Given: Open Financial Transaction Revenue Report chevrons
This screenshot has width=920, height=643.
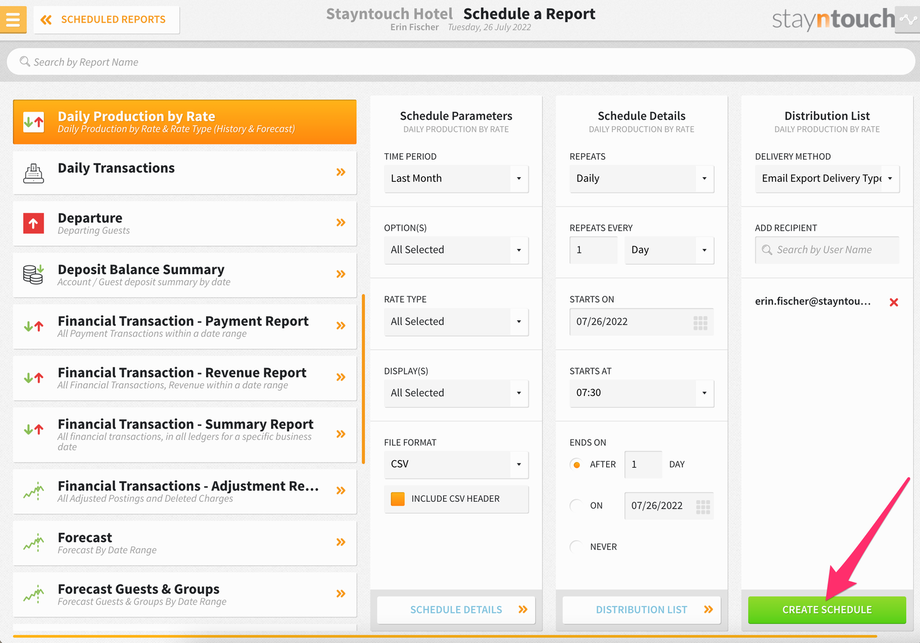Looking at the screenshot, I should click(340, 377).
